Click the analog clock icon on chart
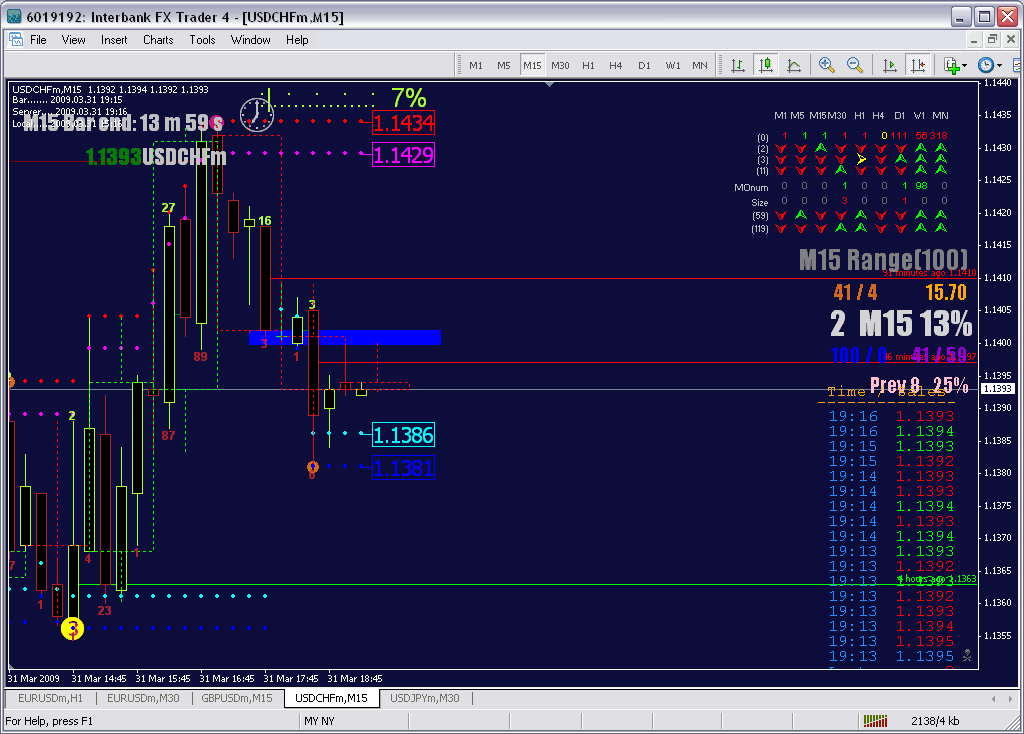Viewport: 1024px width, 734px height. tap(257, 114)
